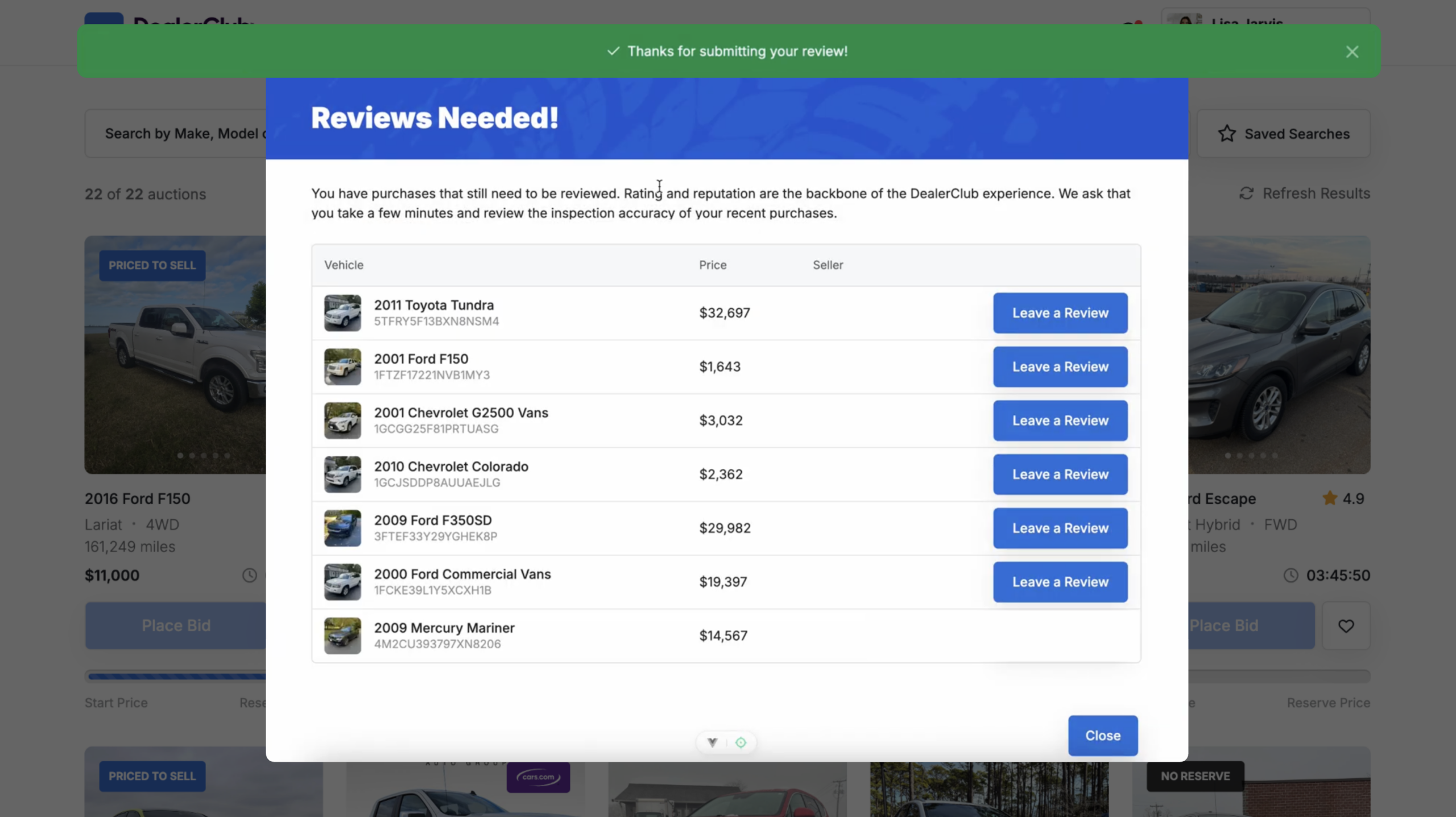Open the 2016 Ford F150 listing title
Screen dimensions: 1456x817
click(138, 499)
